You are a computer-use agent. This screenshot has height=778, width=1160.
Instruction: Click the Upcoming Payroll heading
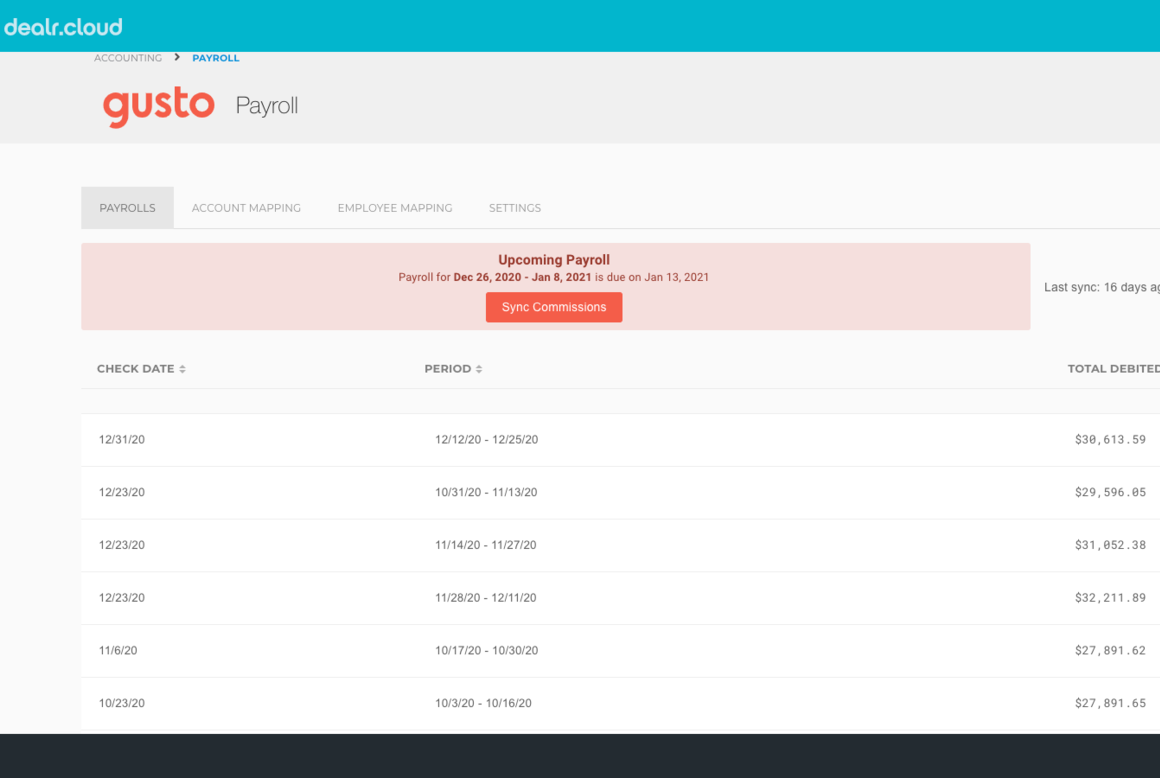coord(554,260)
